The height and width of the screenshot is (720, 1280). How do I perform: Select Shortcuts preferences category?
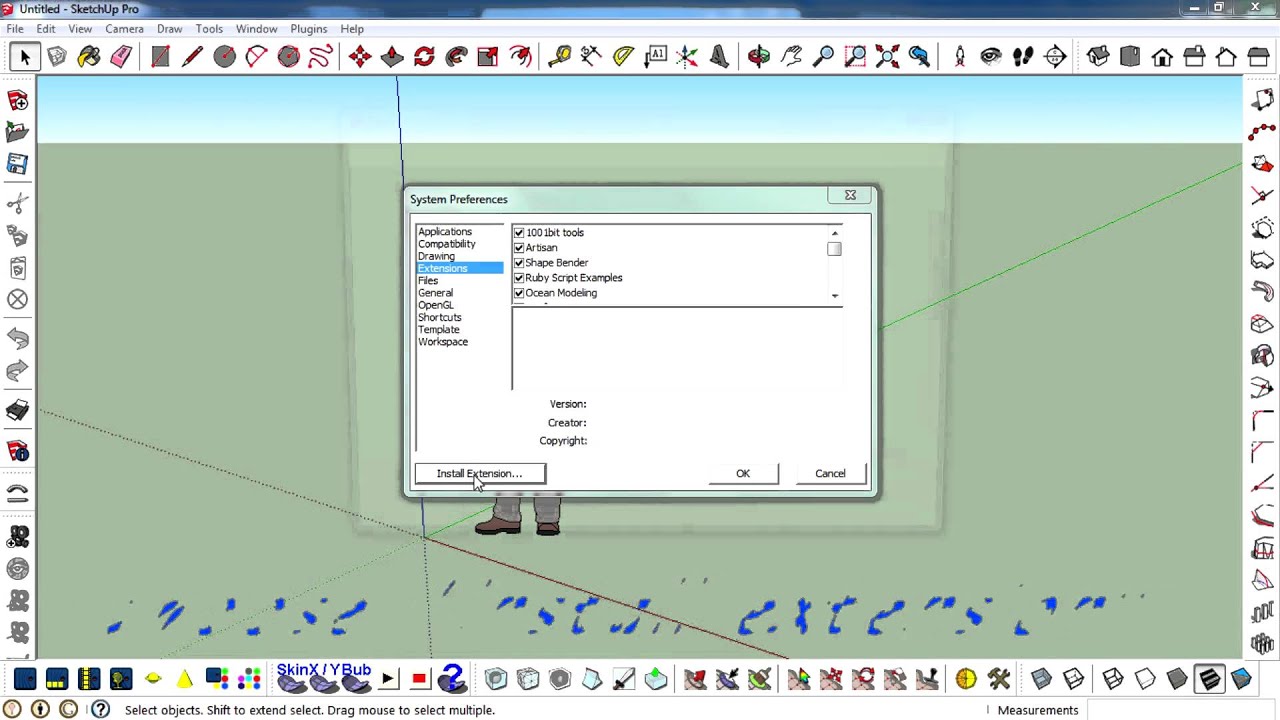[440, 317]
